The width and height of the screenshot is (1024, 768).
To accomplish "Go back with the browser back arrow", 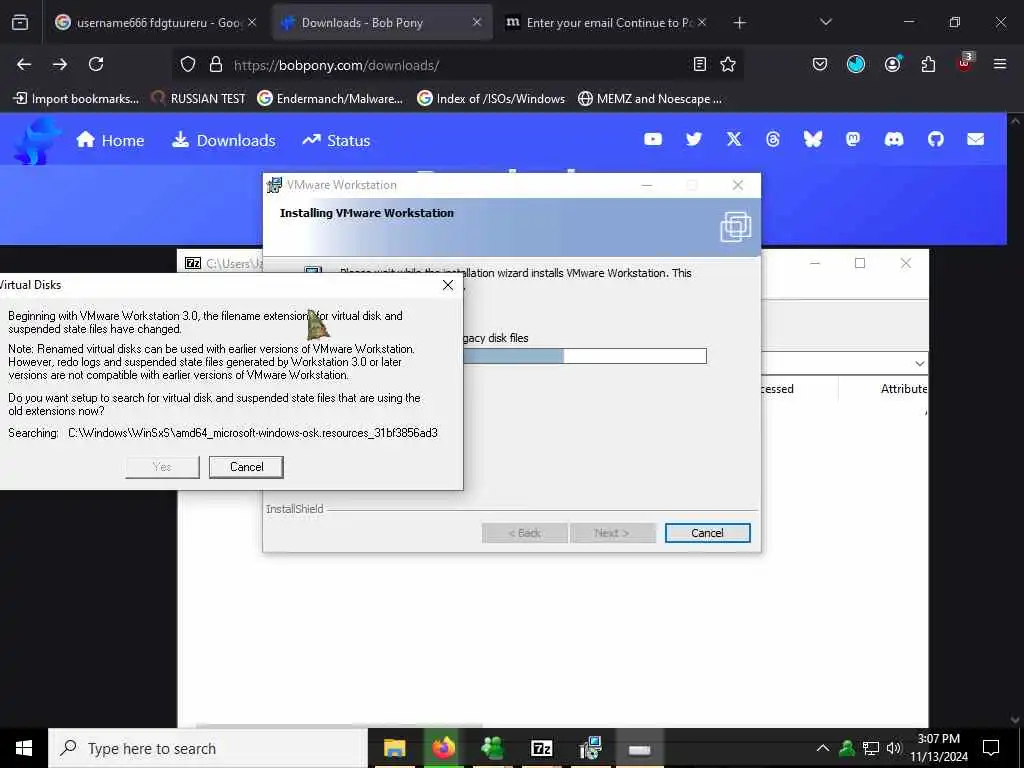I will (24, 64).
